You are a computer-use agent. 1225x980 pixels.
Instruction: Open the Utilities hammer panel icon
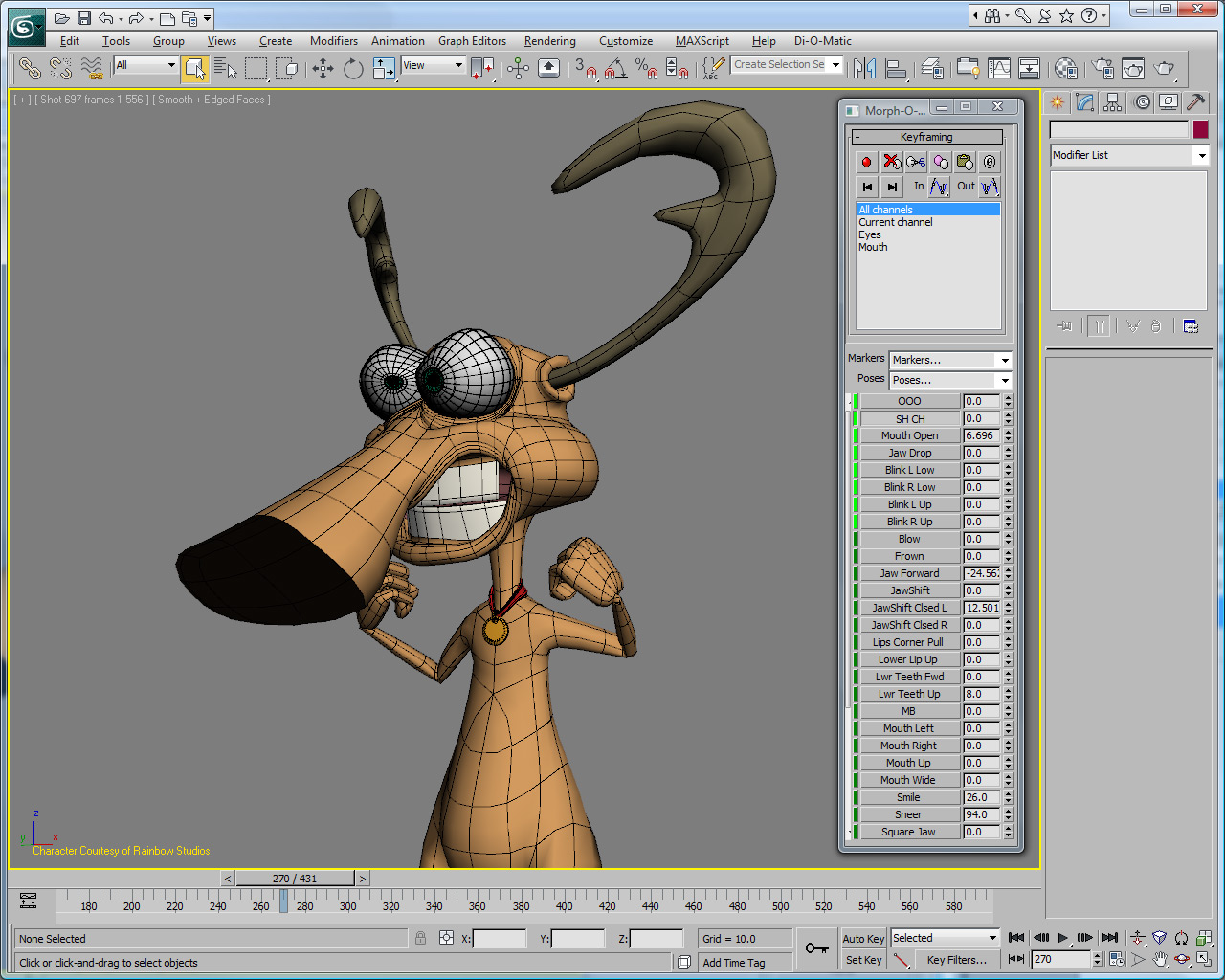(x=1195, y=102)
